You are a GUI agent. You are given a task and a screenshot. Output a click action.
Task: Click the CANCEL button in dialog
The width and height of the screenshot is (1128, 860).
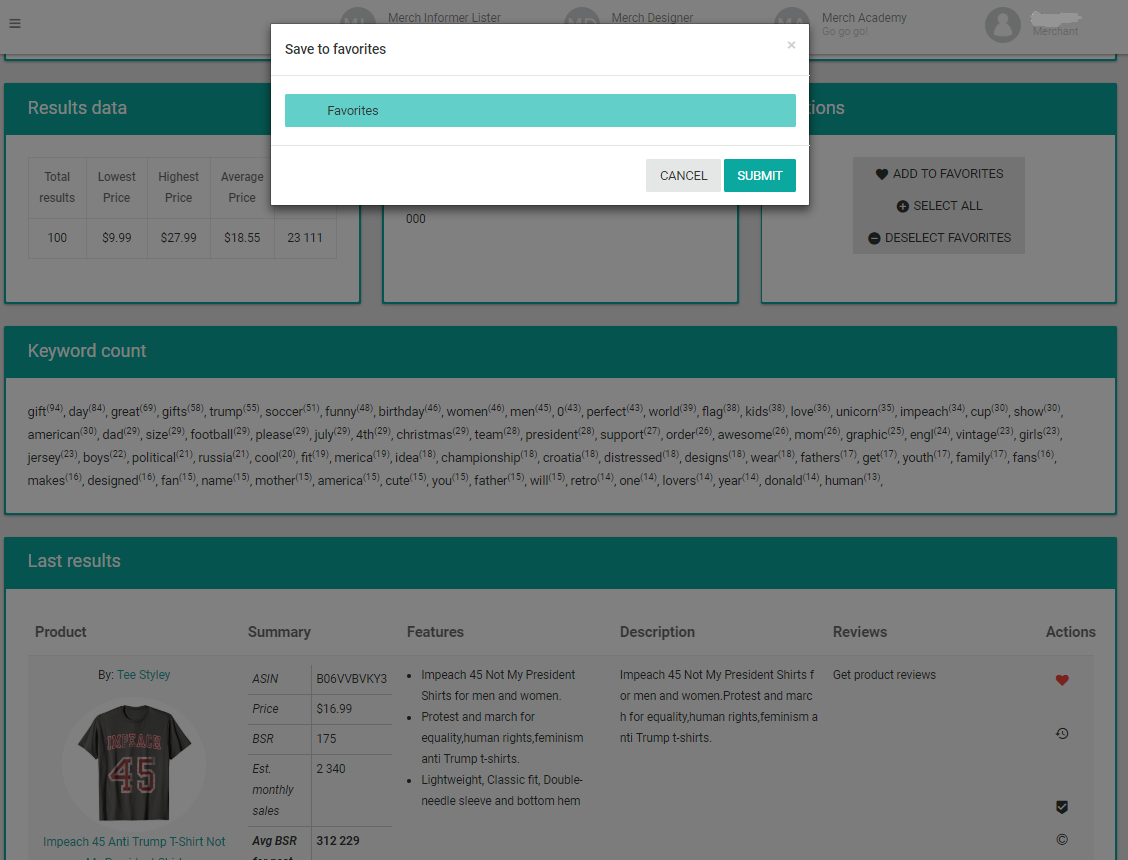click(x=683, y=176)
